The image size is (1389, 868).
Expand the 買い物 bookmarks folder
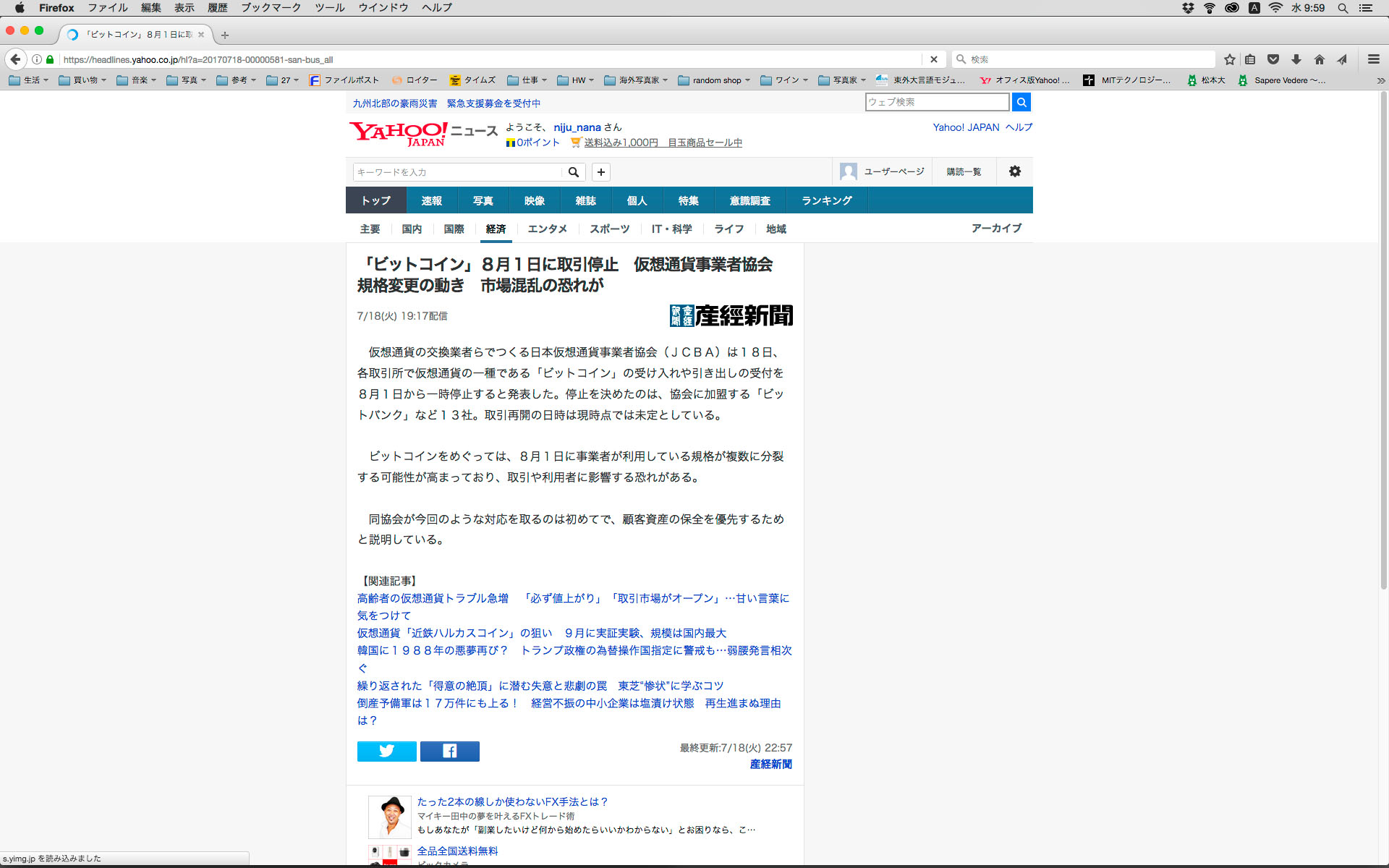82,80
